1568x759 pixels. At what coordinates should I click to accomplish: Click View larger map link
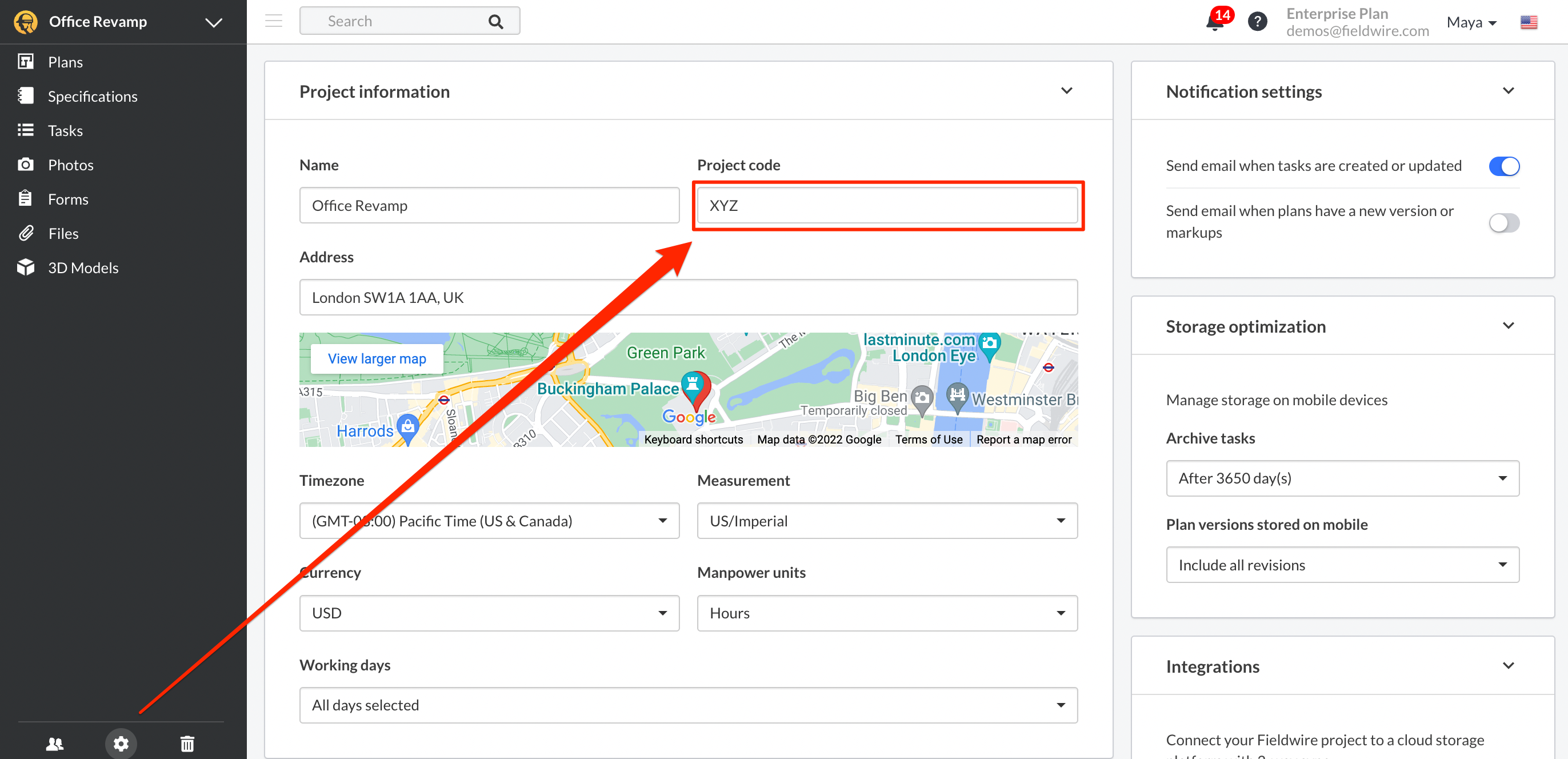tap(377, 358)
